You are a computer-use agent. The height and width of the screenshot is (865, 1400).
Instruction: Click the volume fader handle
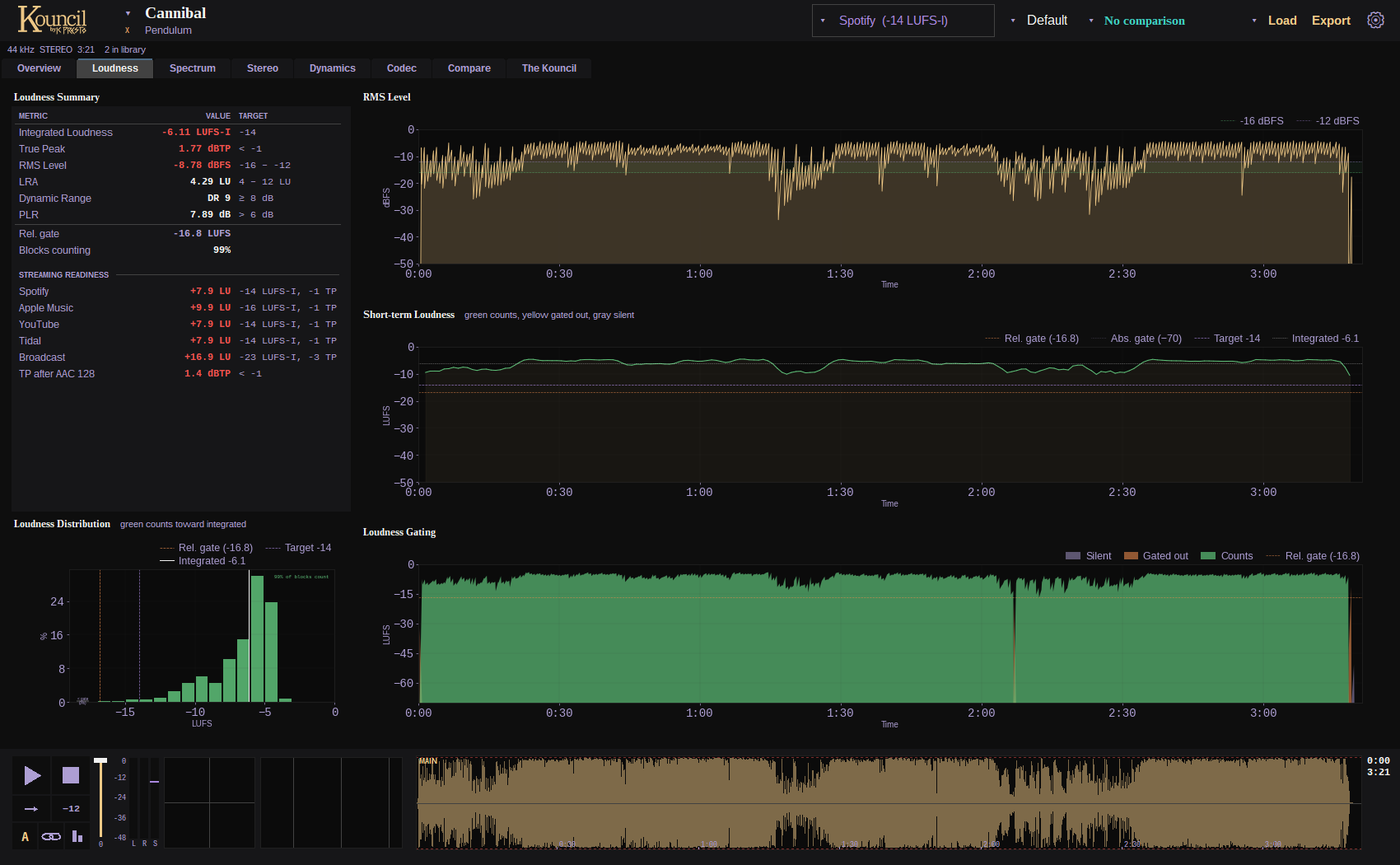(x=100, y=760)
